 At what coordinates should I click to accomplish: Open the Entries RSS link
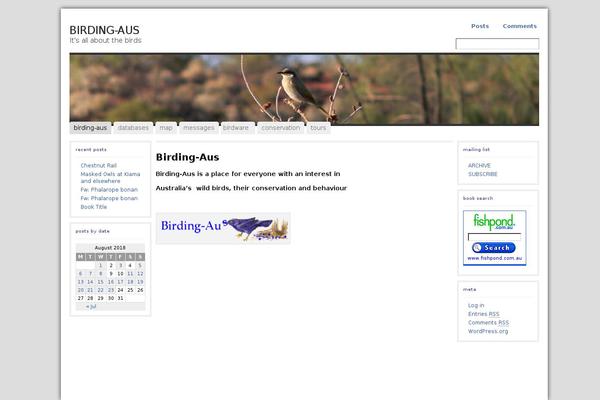[x=484, y=314]
